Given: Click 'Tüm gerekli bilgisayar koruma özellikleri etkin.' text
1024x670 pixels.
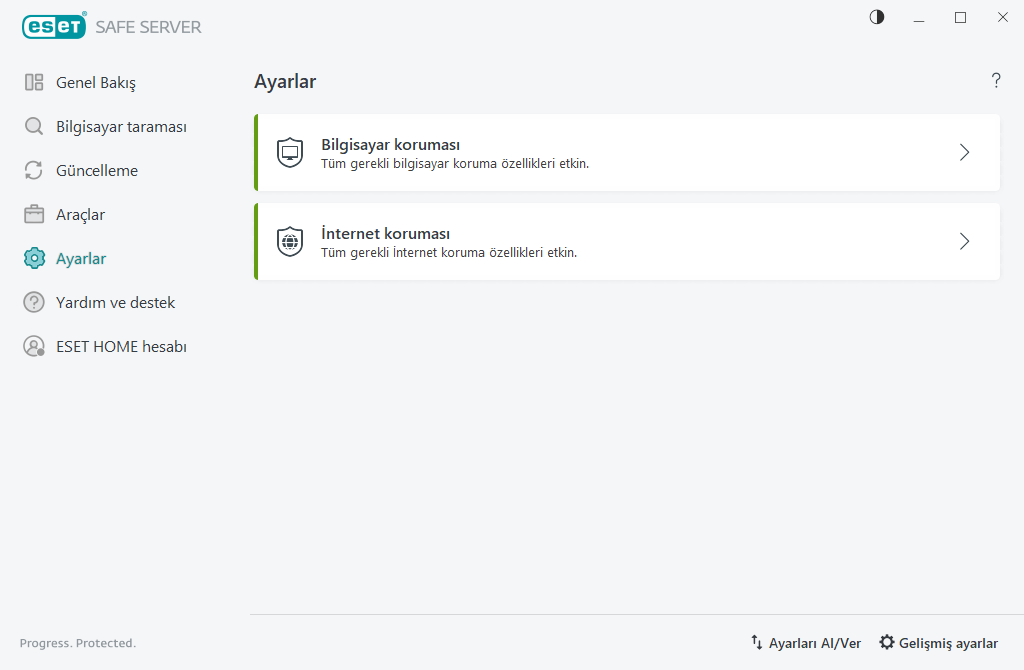Looking at the screenshot, I should (455, 164).
